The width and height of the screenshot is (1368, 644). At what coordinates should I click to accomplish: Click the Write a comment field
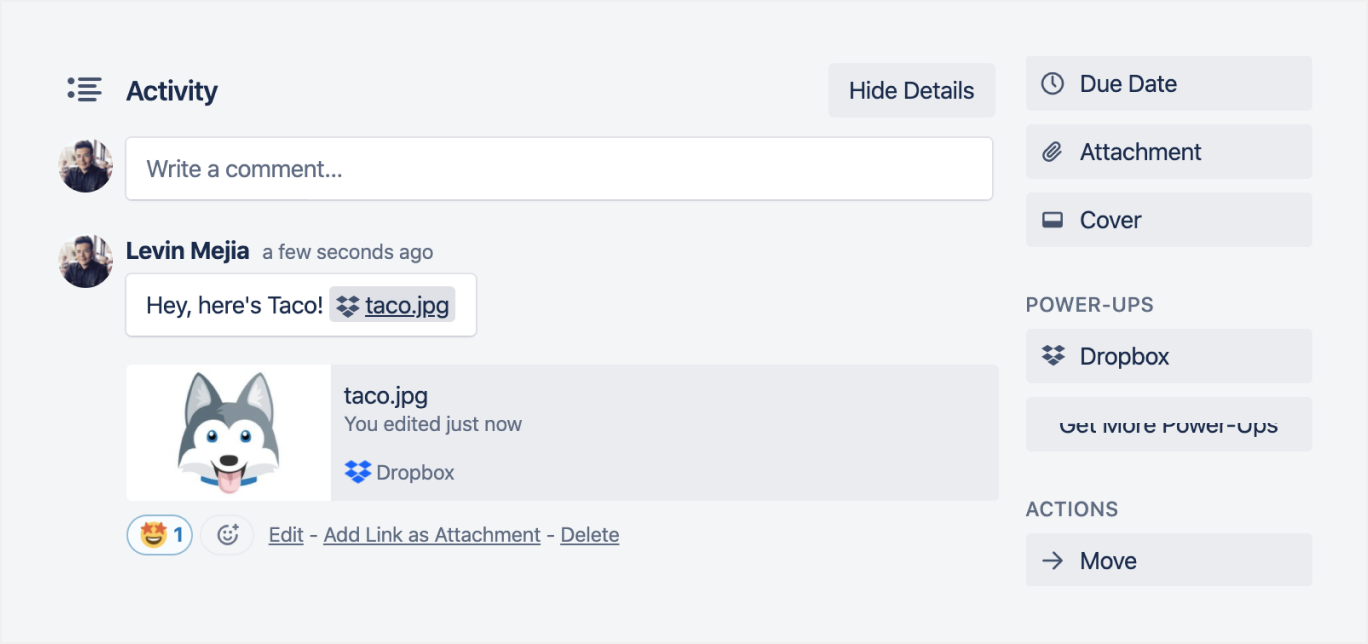(558, 169)
